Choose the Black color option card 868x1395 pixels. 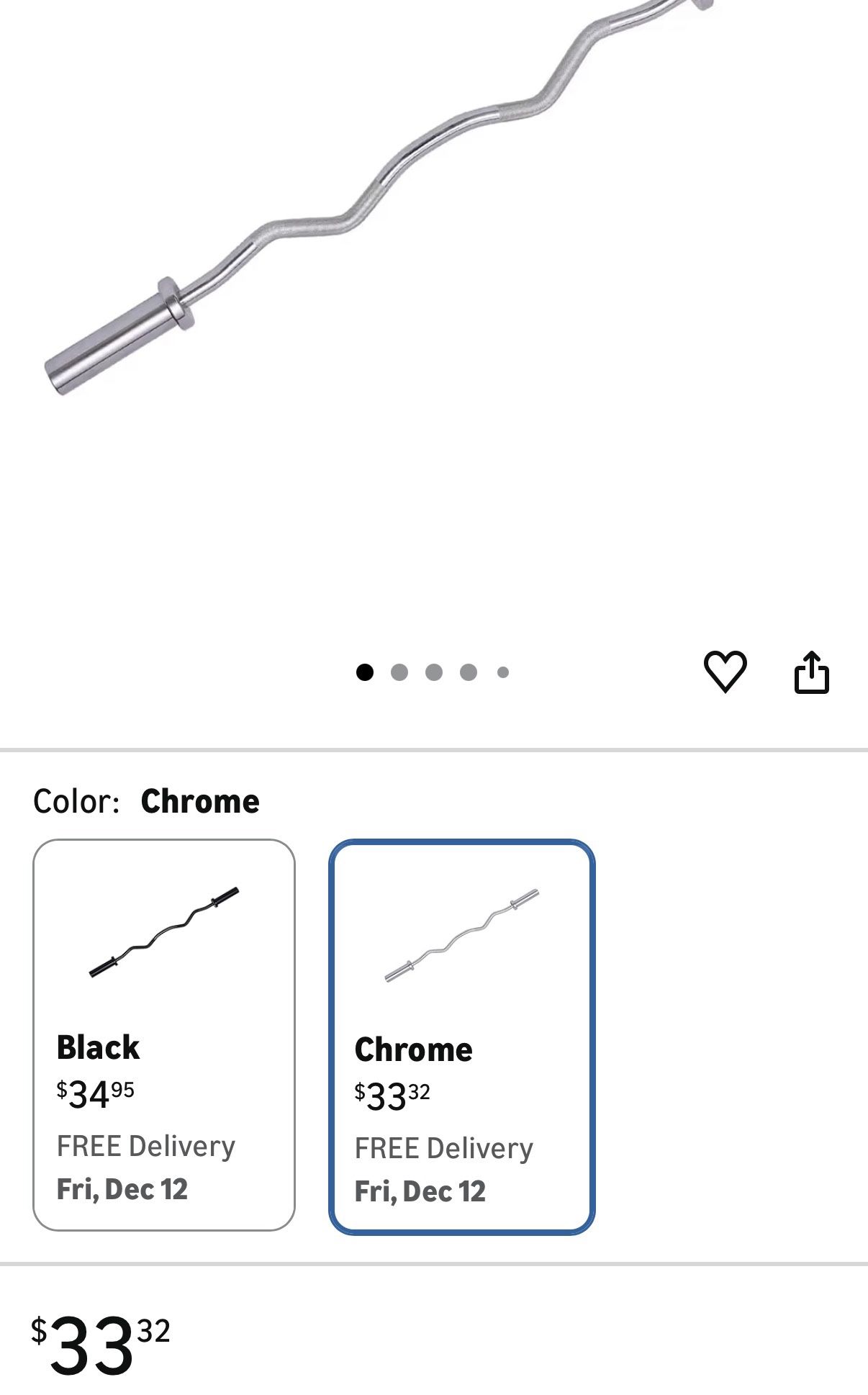click(164, 1034)
